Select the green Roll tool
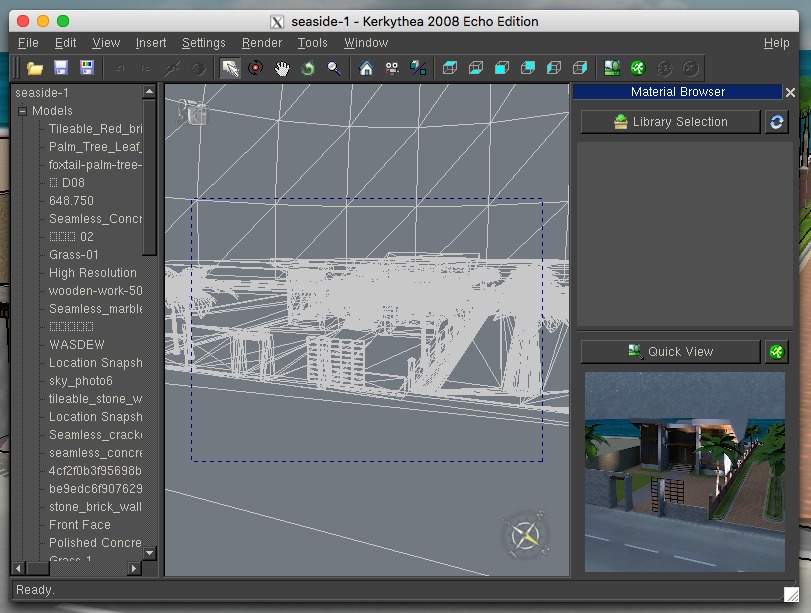This screenshot has height=613, width=811. [308, 68]
